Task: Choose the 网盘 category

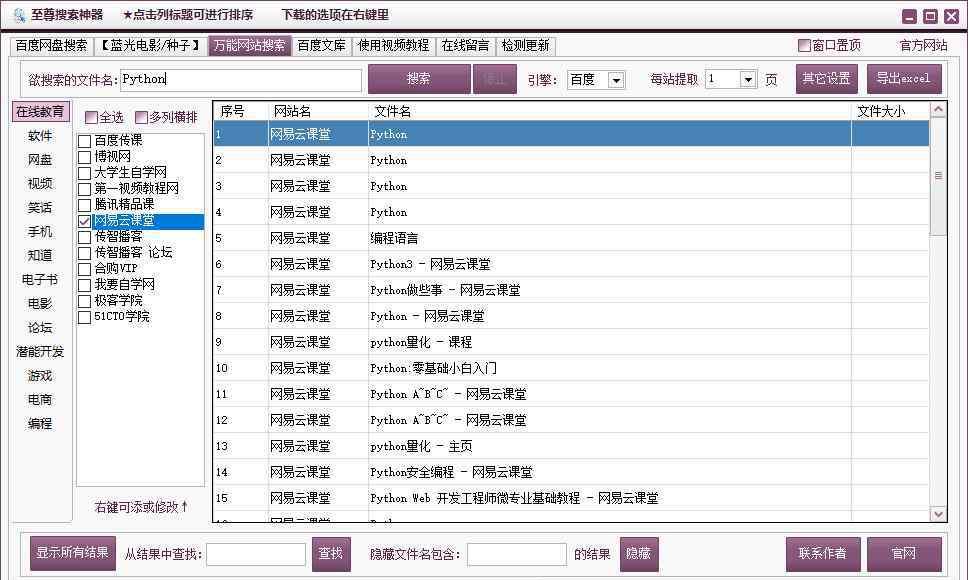Action: (x=41, y=160)
